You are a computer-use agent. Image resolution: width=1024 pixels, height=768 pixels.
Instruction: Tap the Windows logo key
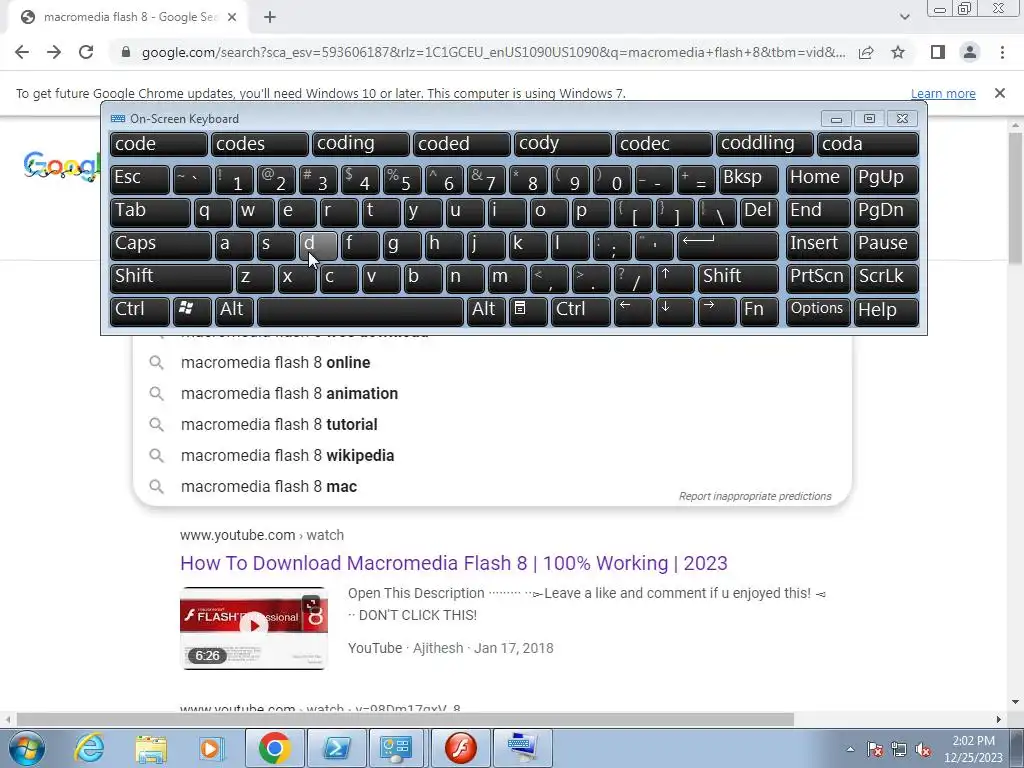click(191, 312)
